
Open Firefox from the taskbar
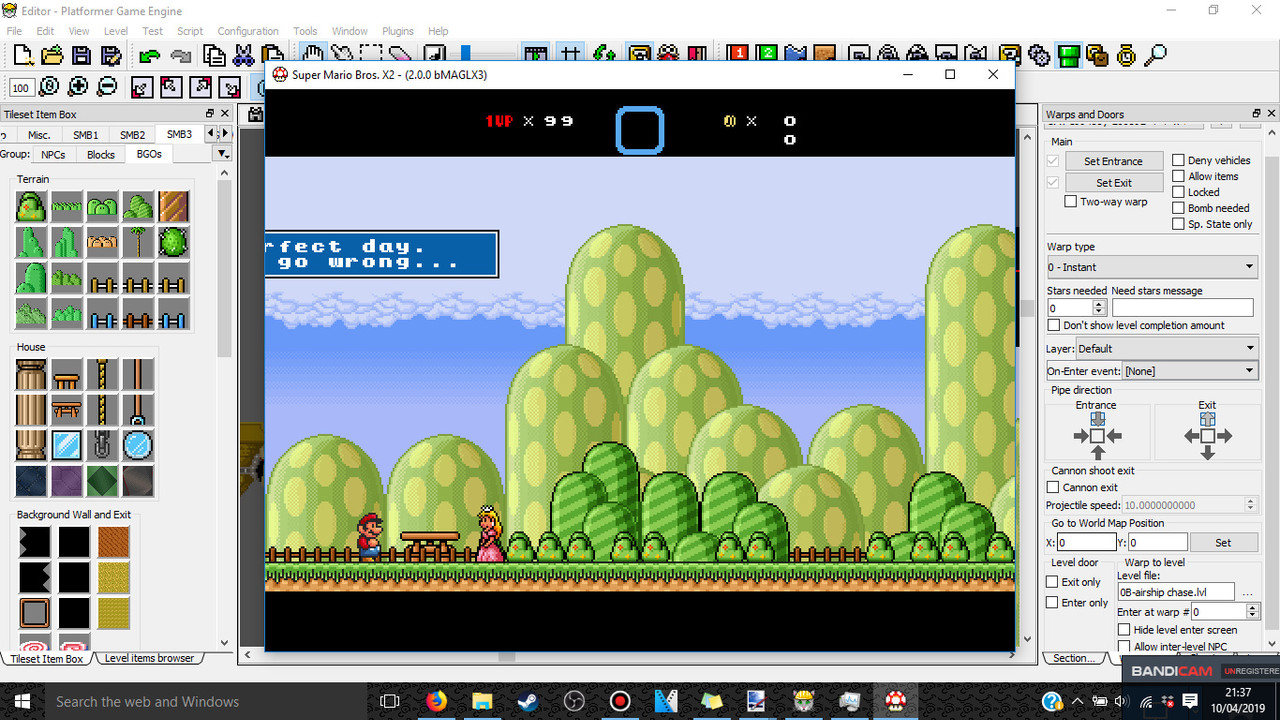point(436,701)
